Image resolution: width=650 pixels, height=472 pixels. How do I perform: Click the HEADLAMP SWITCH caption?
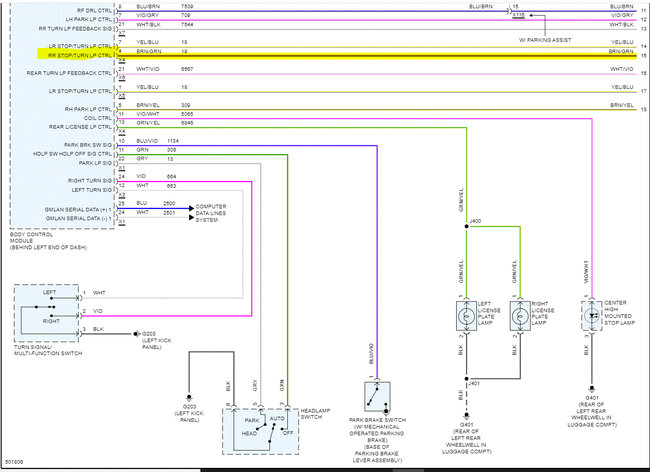pos(315,414)
